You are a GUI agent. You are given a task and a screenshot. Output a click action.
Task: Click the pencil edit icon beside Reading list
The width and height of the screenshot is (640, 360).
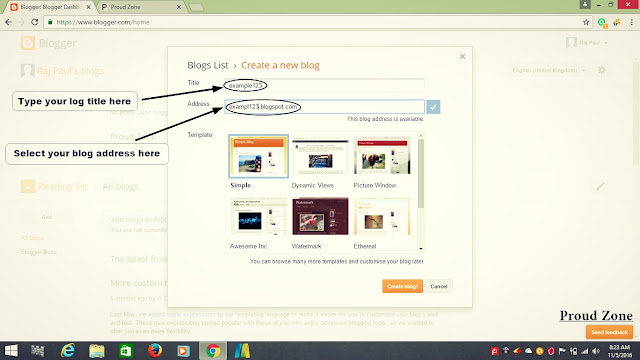tap(600, 187)
